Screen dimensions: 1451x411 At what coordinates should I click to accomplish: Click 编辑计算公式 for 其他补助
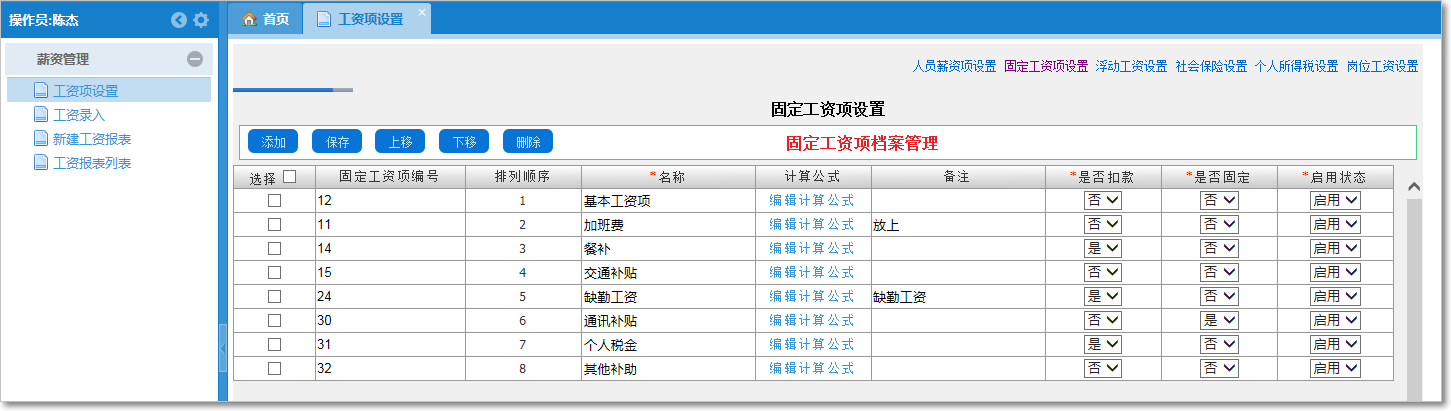pyautogui.click(x=812, y=369)
